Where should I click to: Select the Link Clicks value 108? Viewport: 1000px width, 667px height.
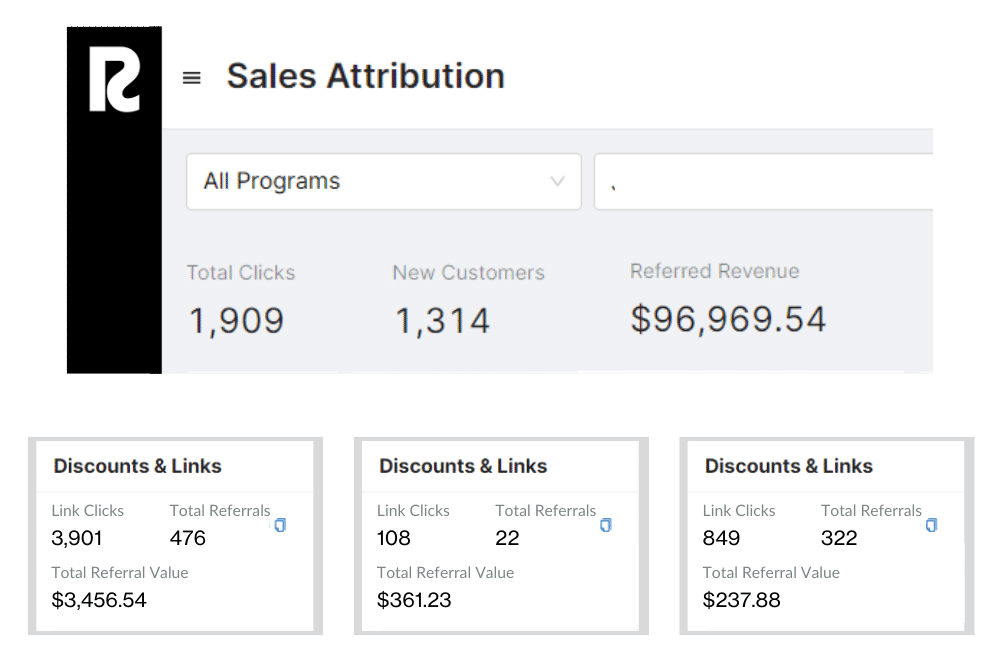click(x=394, y=538)
